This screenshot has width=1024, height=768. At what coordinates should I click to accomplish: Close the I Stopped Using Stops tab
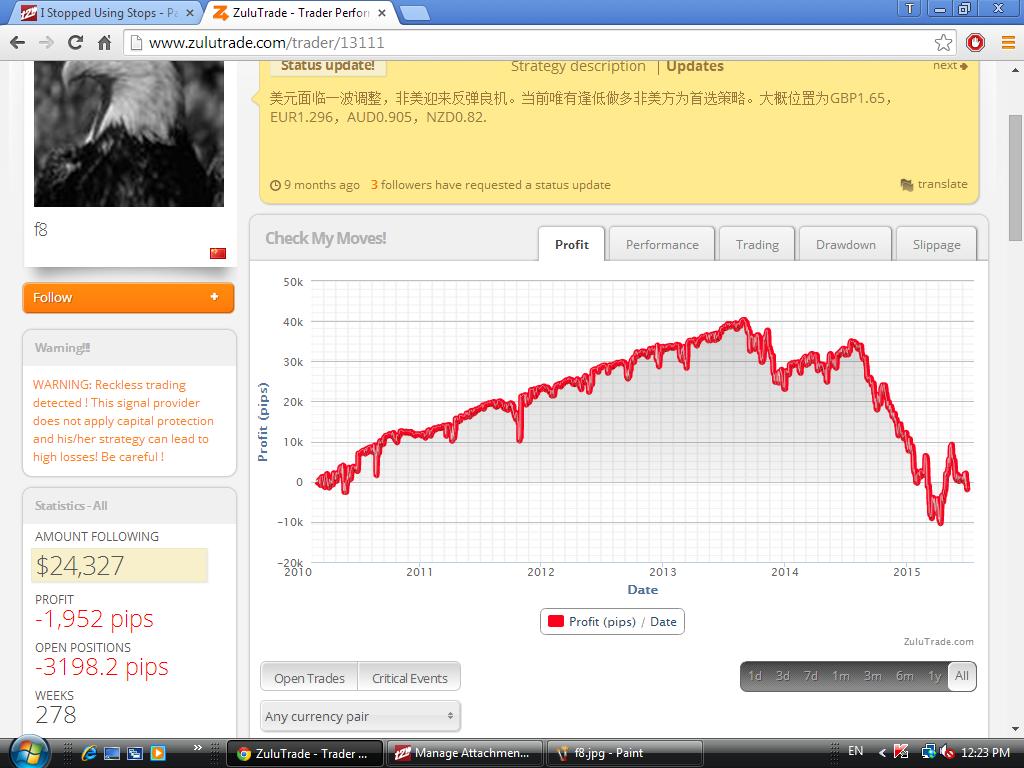190,13
